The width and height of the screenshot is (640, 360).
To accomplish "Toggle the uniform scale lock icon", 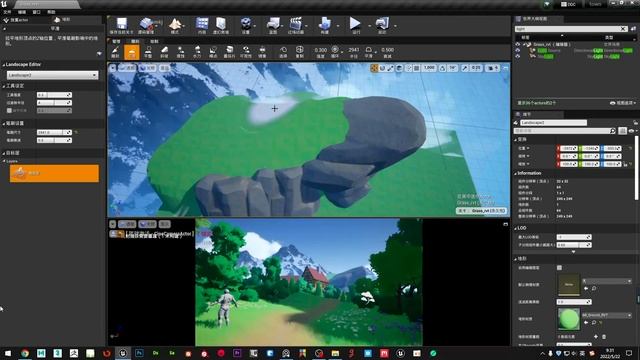I will 625,164.
